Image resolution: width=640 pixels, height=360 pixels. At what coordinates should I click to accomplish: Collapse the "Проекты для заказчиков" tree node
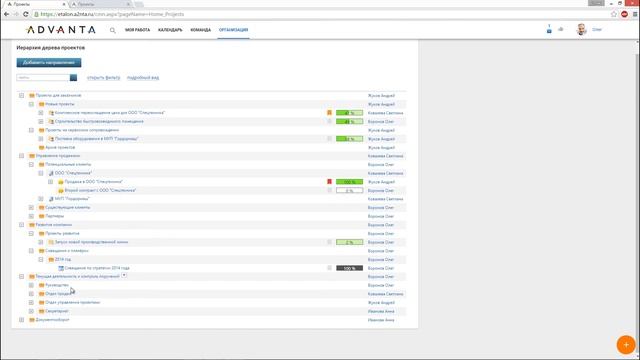(x=22, y=96)
